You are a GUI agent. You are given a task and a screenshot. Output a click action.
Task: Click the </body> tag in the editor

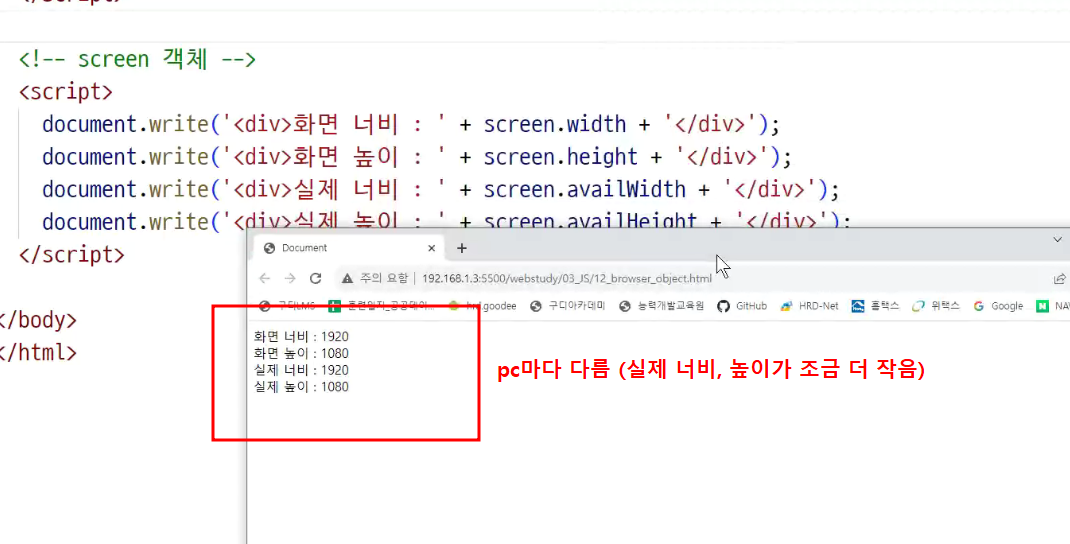point(38,320)
